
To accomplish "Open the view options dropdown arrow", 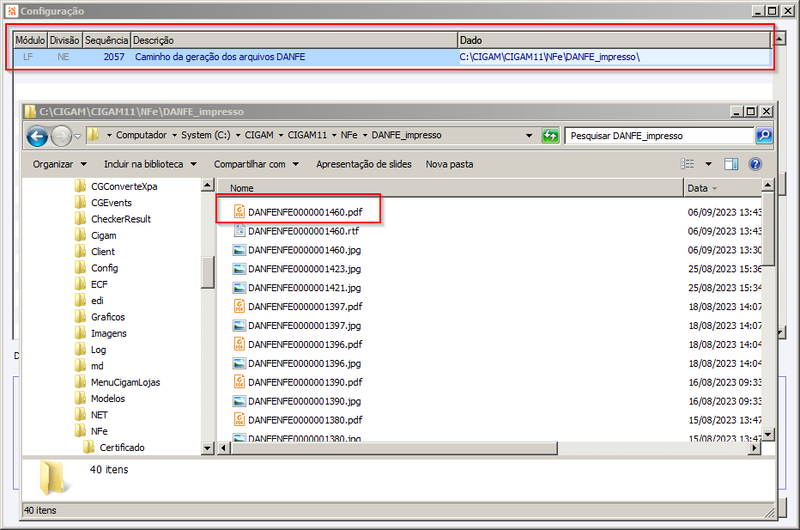I will click(x=708, y=164).
